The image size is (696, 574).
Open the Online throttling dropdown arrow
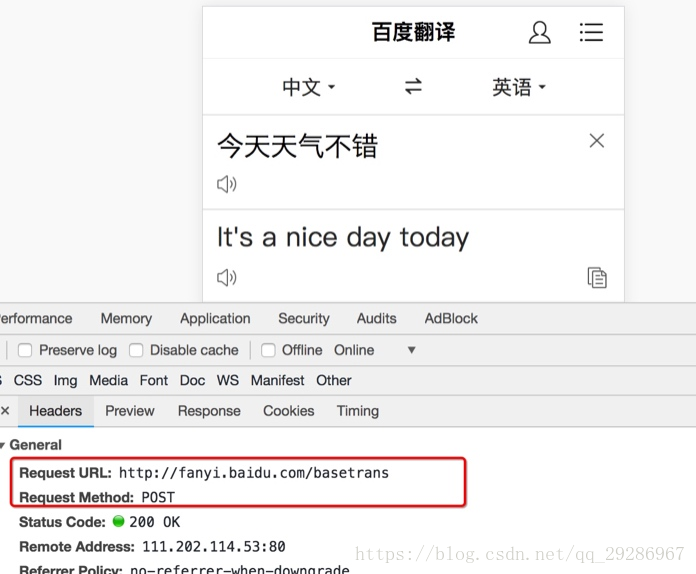click(x=411, y=350)
